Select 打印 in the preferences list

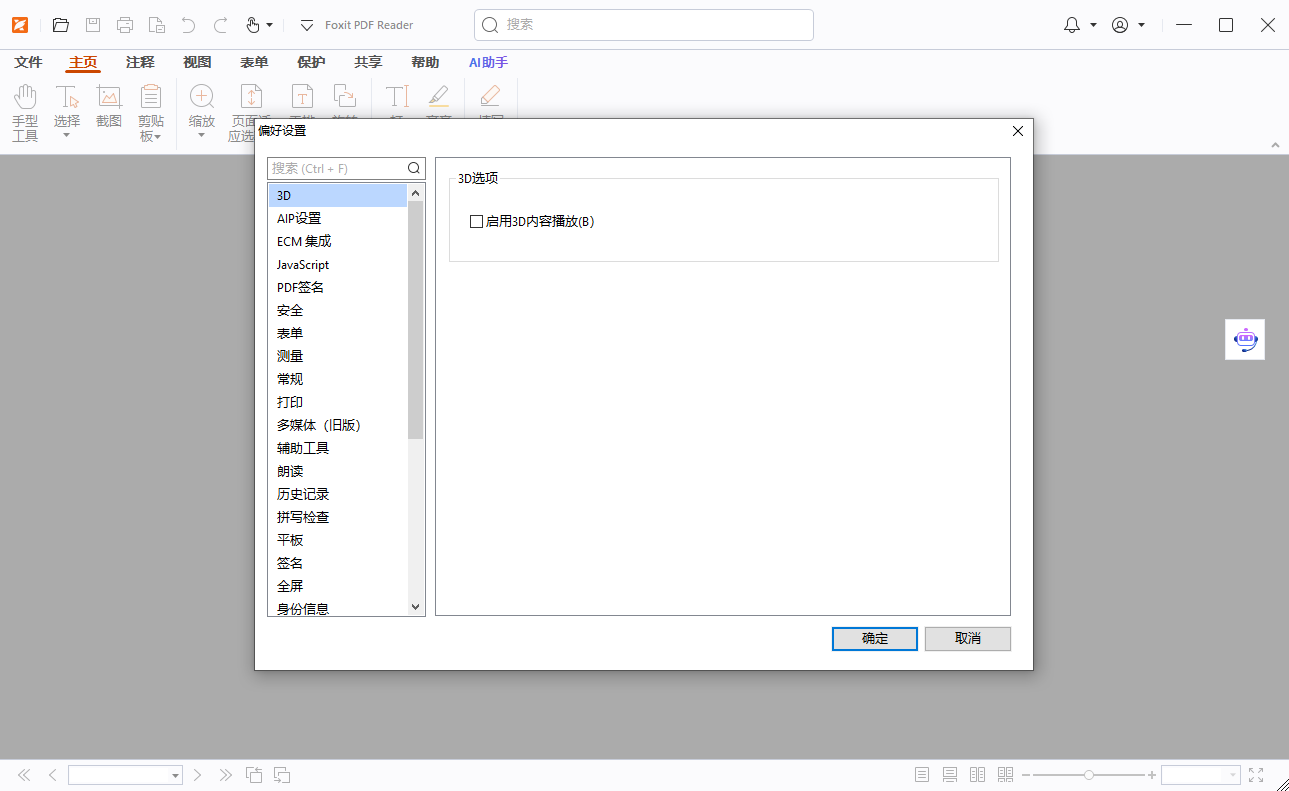pos(289,401)
